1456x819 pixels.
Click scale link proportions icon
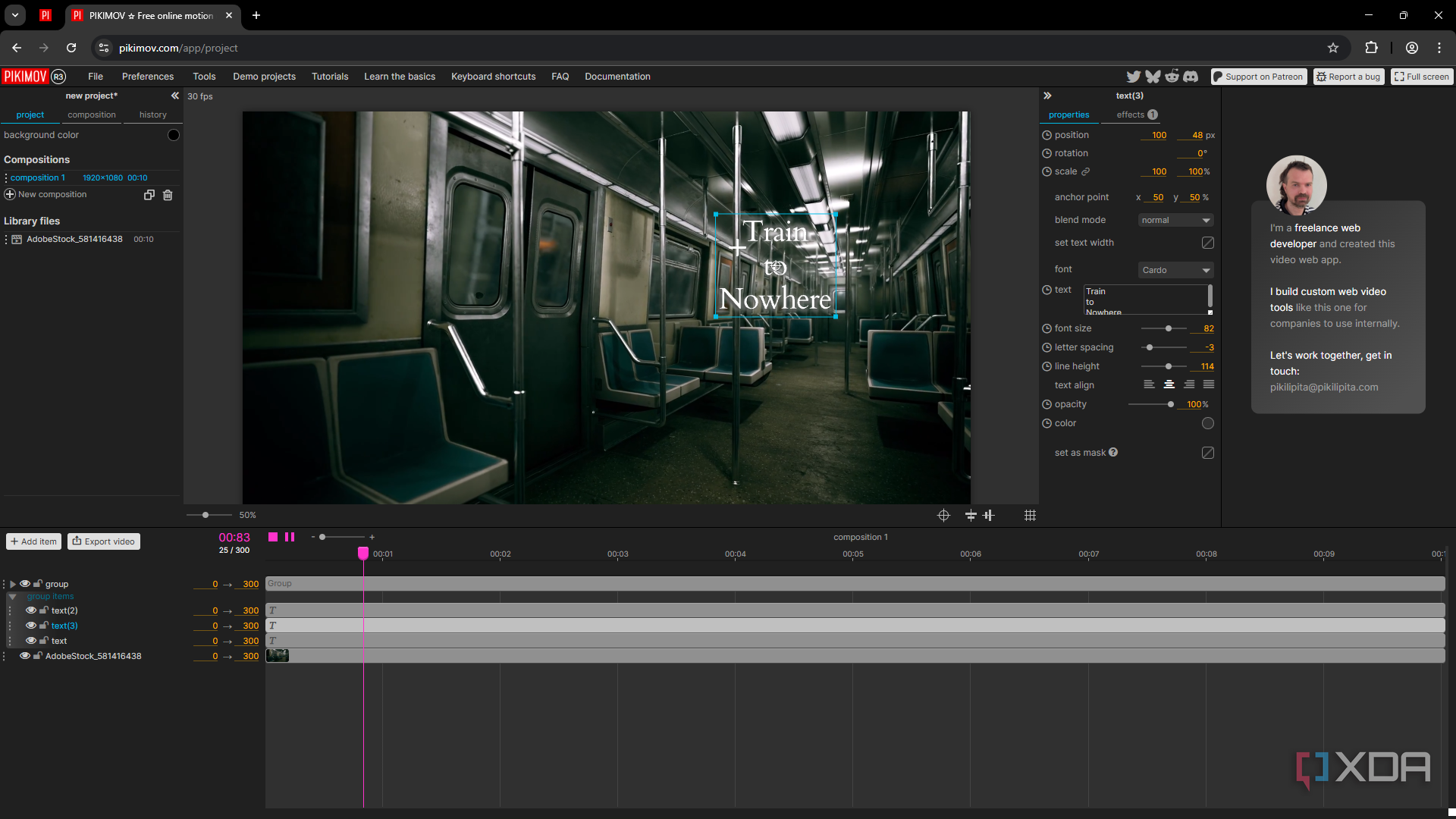click(1086, 171)
